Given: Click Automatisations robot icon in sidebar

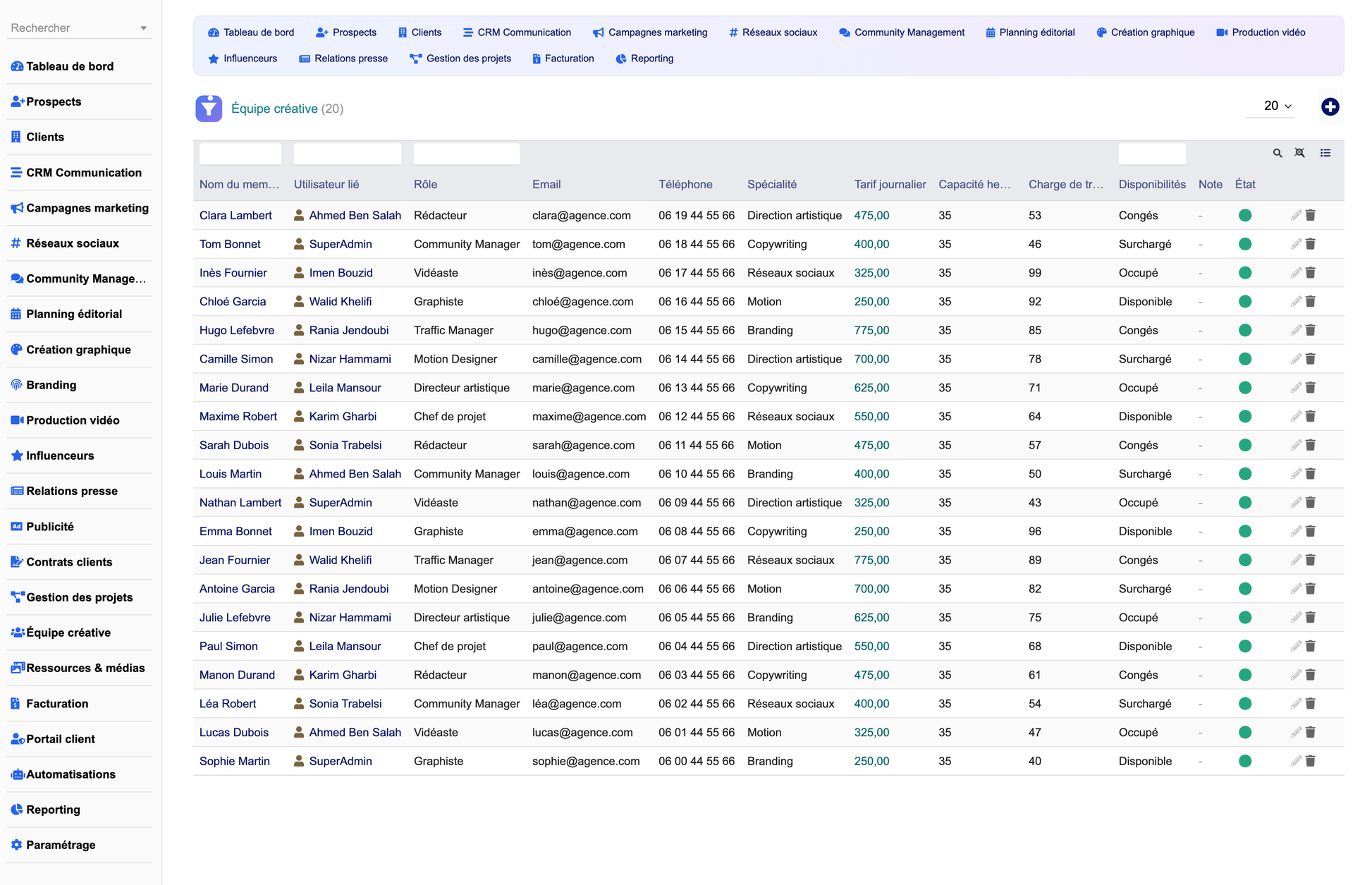Looking at the screenshot, I should click(17, 774).
